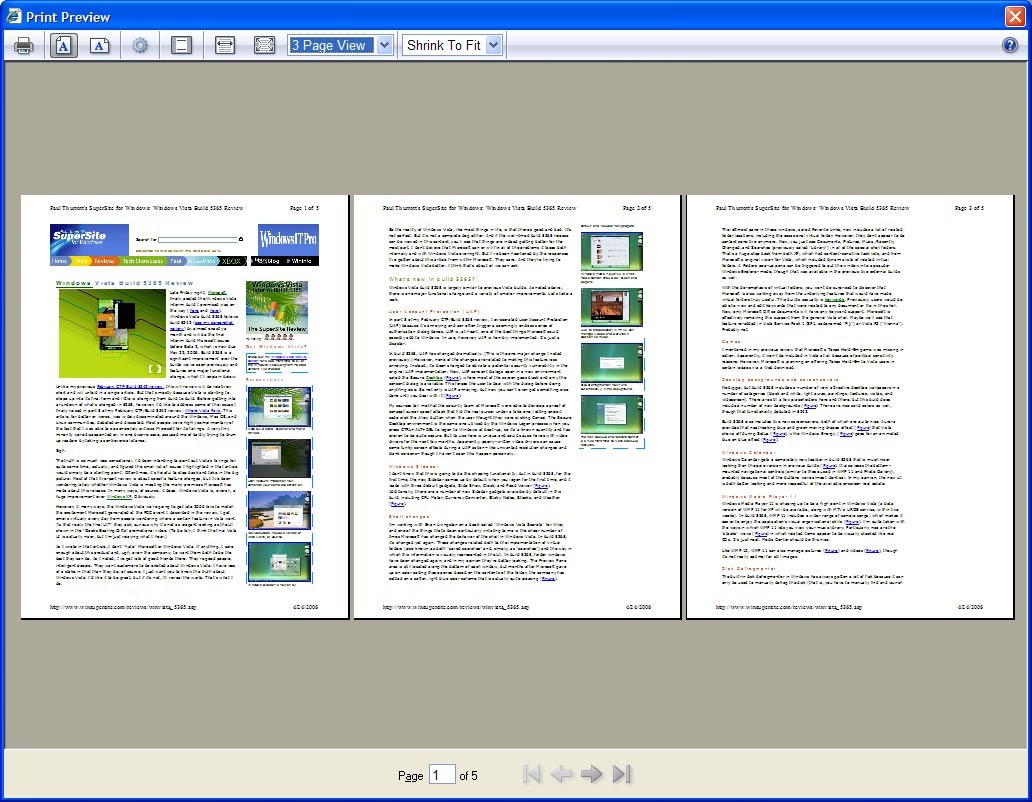Switch to Landscape orientation

99,45
